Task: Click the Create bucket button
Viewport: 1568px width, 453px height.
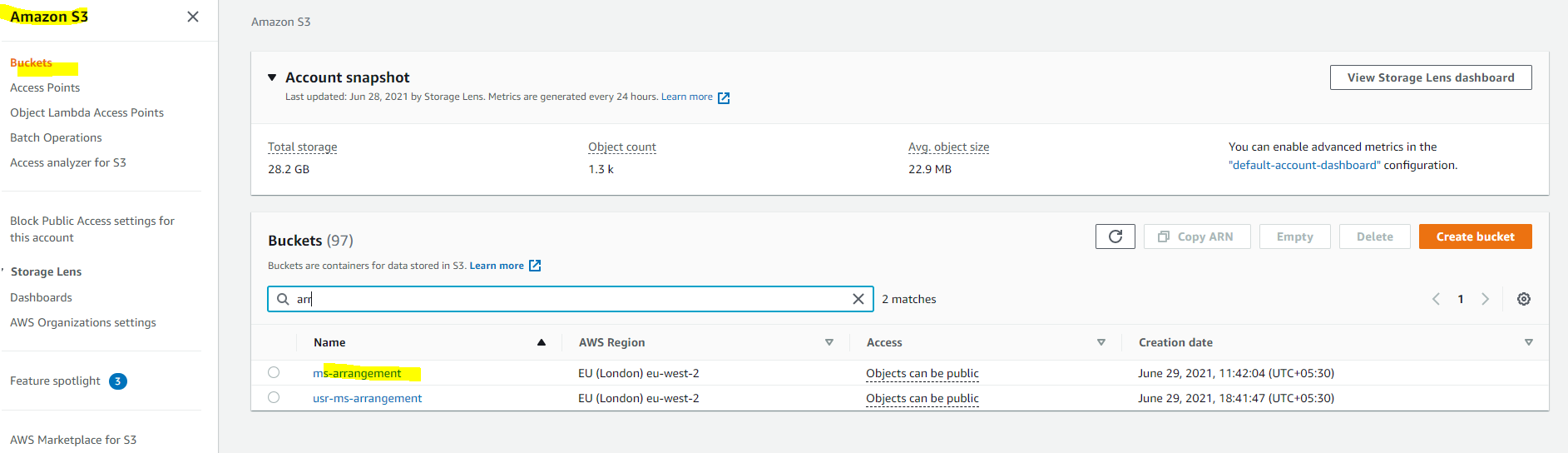Action: click(x=1475, y=236)
